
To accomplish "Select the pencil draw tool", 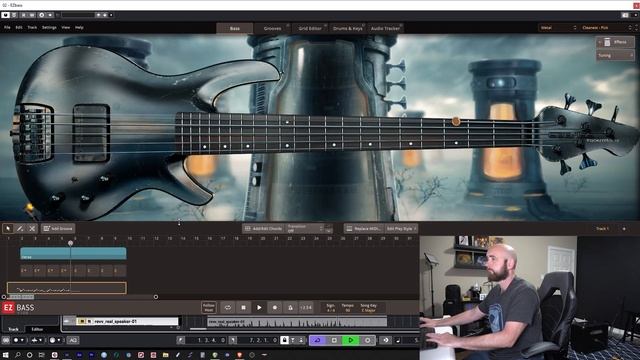I will point(20,229).
